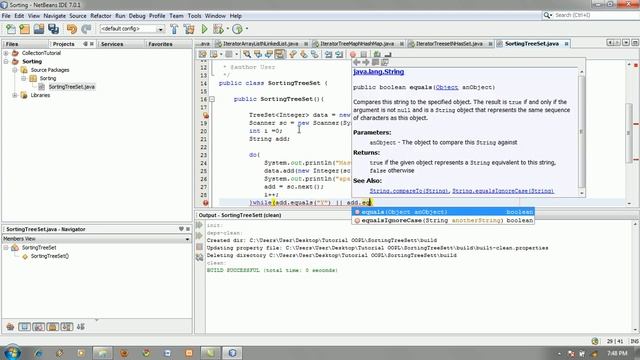Click the Start Macro Recording red dot icon
This screenshot has height=360, width=640.
click(x=353, y=54)
